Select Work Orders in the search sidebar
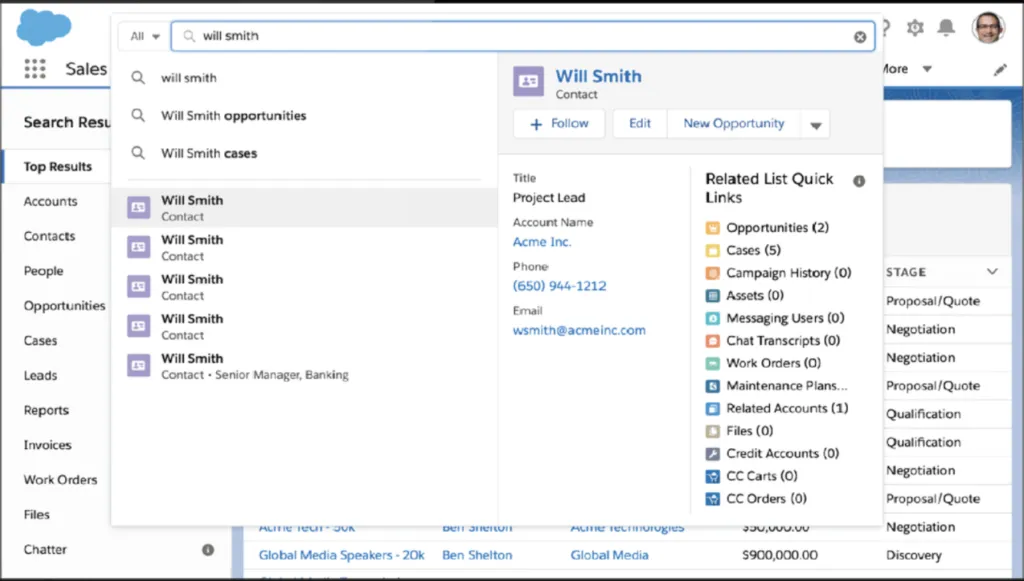Viewport: 1024px width, 581px height. click(60, 480)
